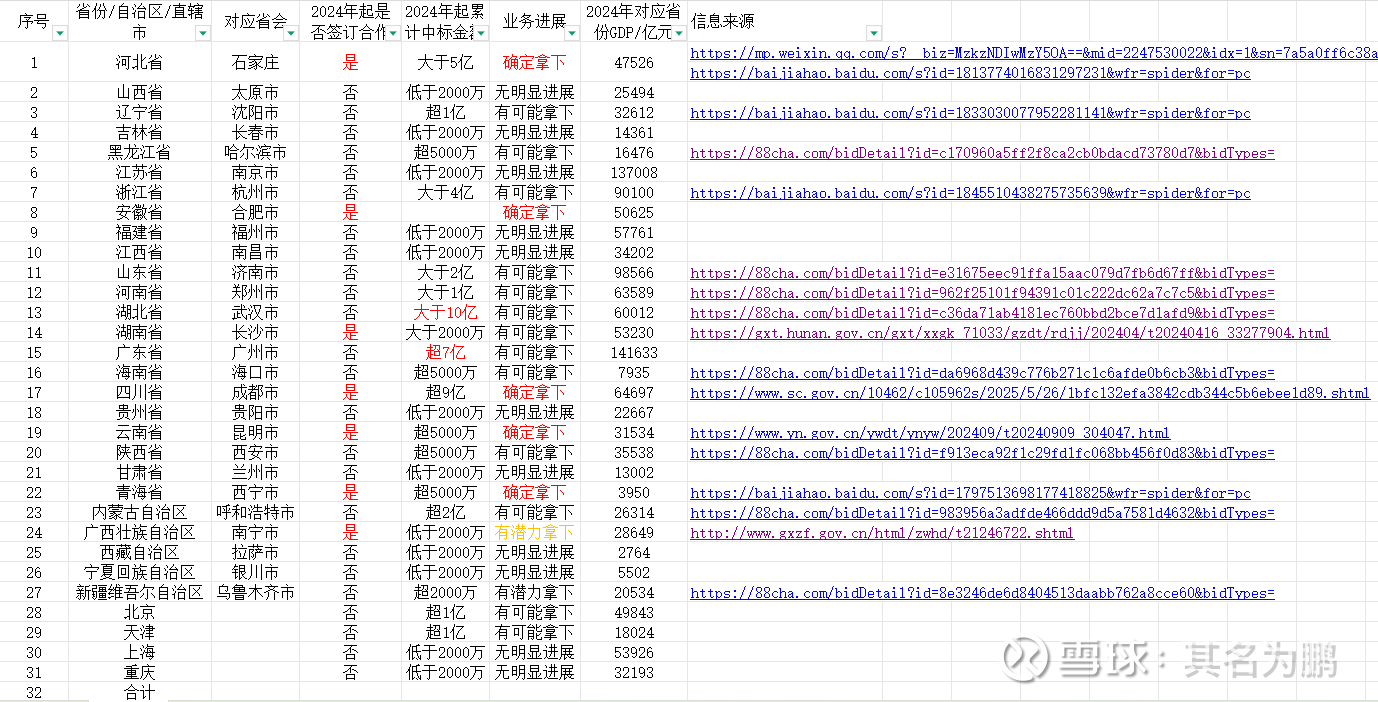Open baijiahao link with id 1813774016831297231
1378x702 pixels.
coord(970,73)
